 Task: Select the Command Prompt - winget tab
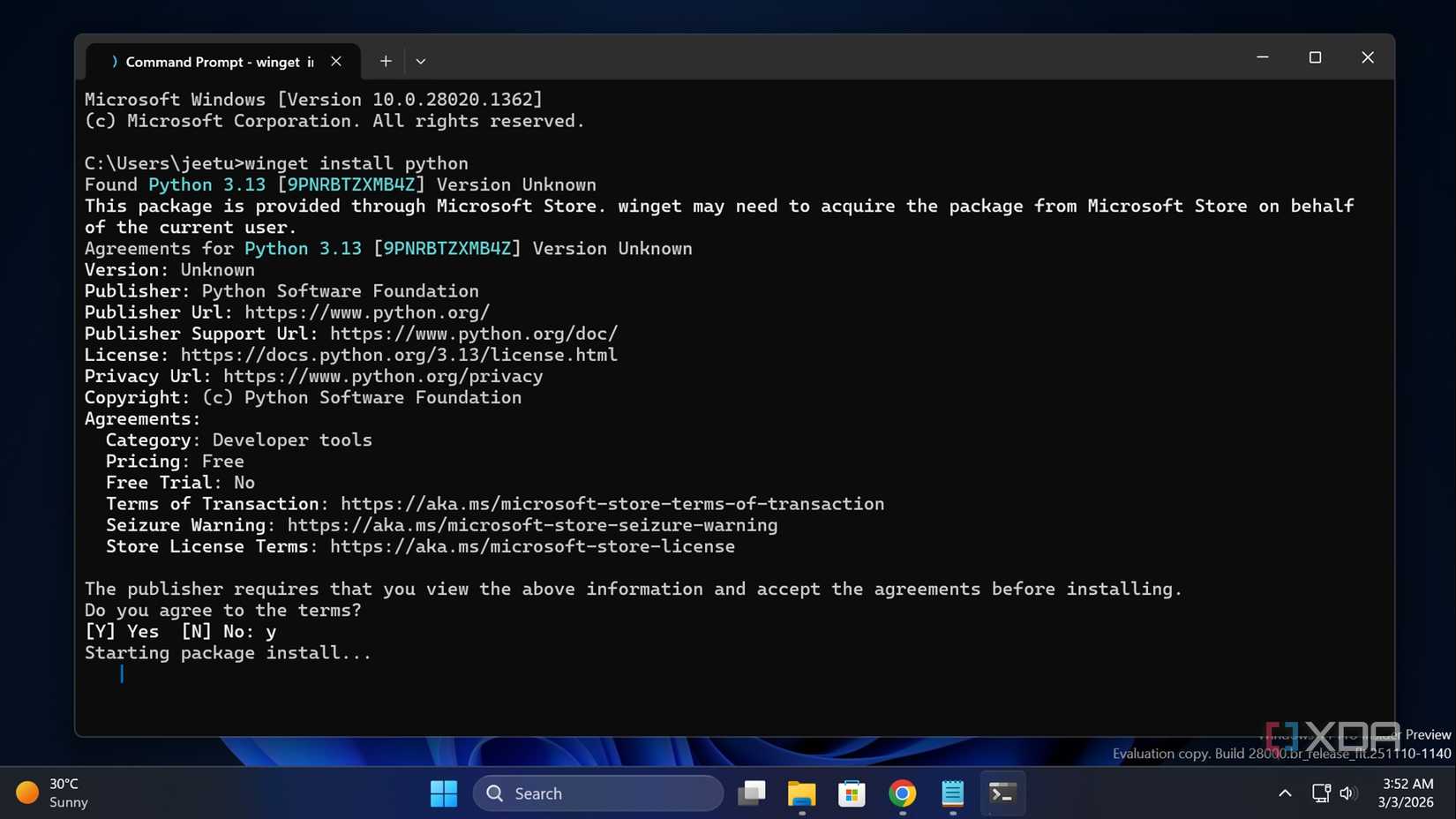point(223,62)
